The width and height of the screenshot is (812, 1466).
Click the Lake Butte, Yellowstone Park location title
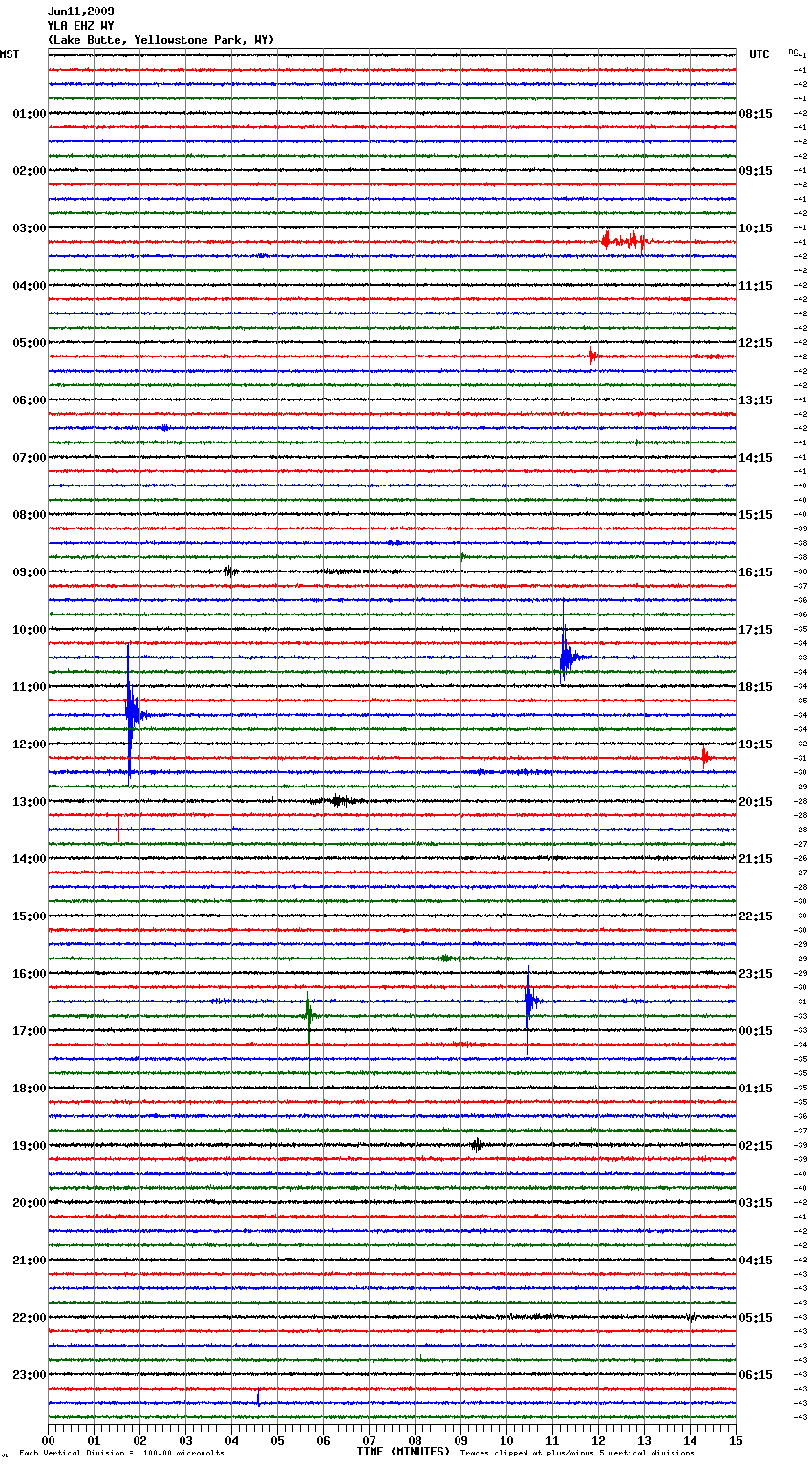click(160, 40)
